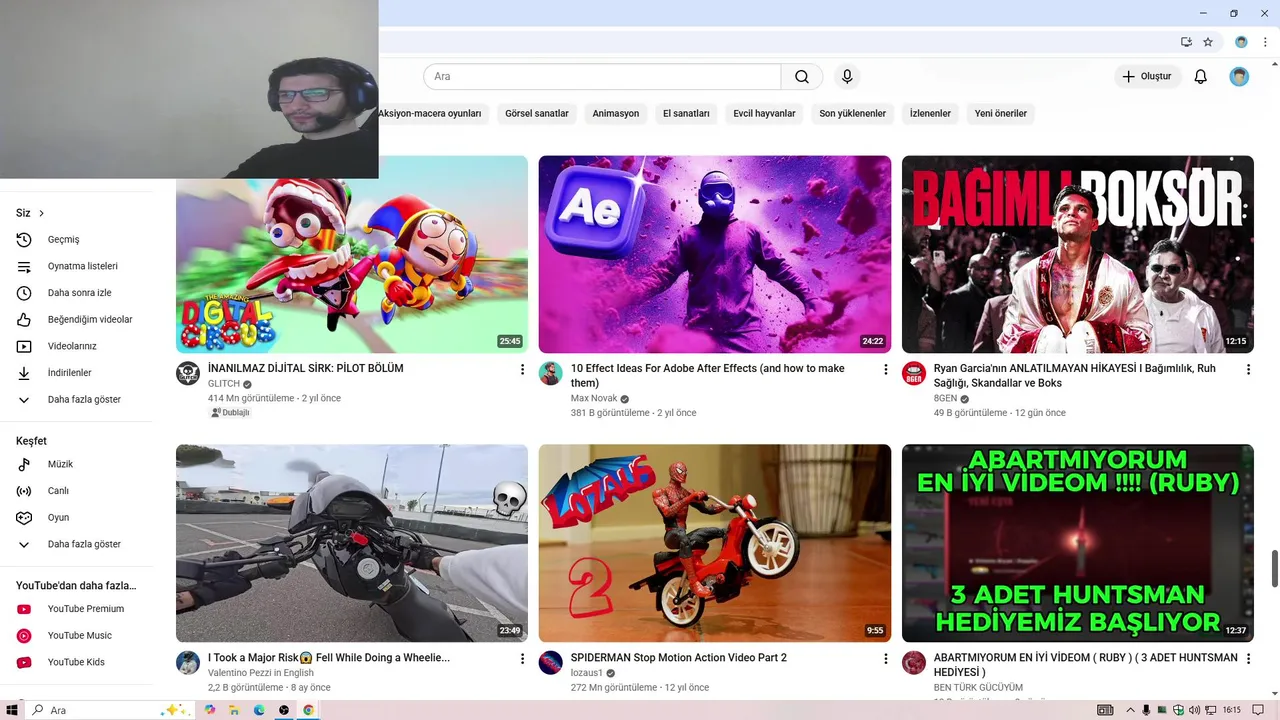The image size is (1280, 720).
Task: Select the Görsel sanatlar chip
Action: pos(537,114)
